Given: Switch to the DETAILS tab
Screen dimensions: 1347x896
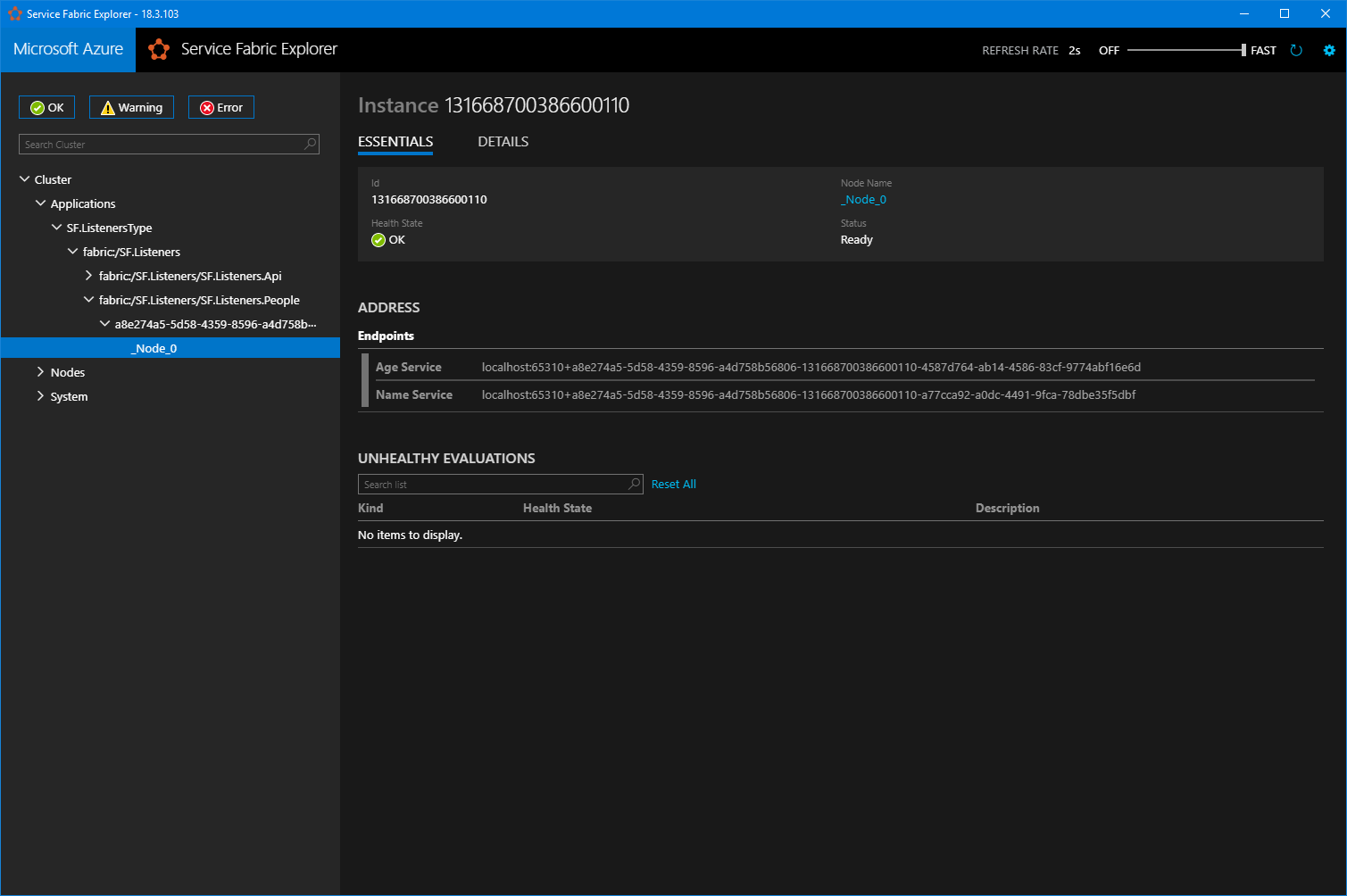Looking at the screenshot, I should 503,142.
